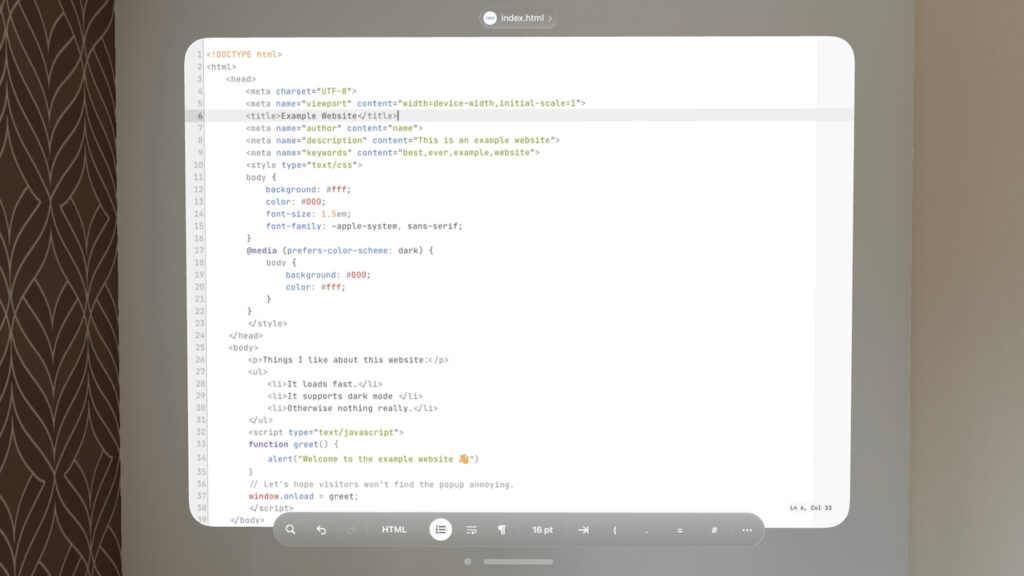Click the app icon beside index.html

490,18
